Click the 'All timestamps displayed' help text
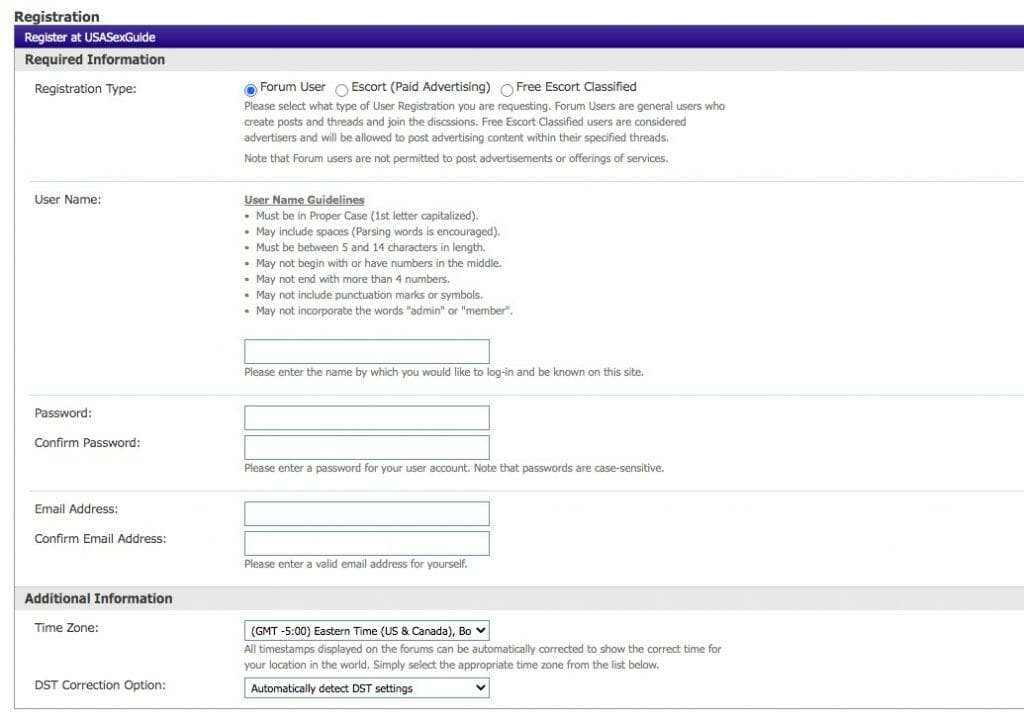The height and width of the screenshot is (722, 1024). pos(483,657)
